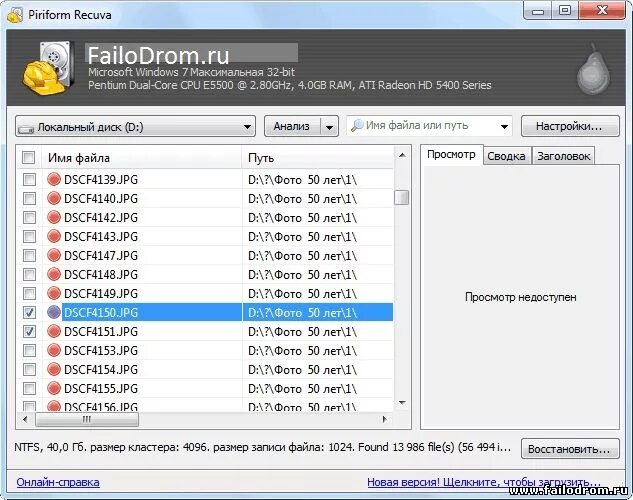Switch to the Просмотр tab
The width and height of the screenshot is (633, 500).
coord(451,155)
